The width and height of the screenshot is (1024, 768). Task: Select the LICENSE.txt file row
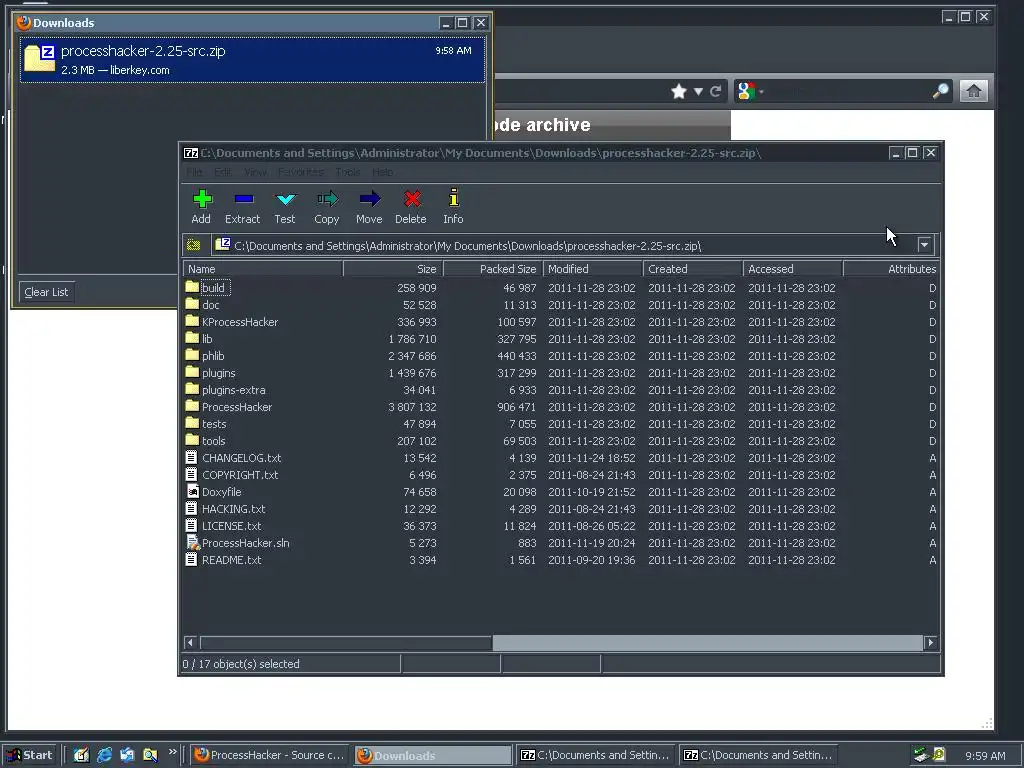[561, 525]
